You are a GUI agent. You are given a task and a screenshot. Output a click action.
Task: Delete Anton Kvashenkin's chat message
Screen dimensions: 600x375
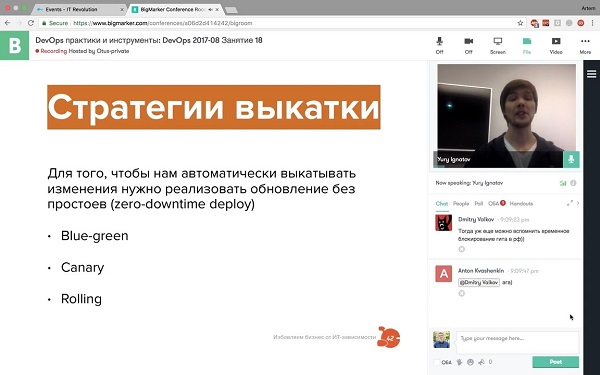point(461,293)
